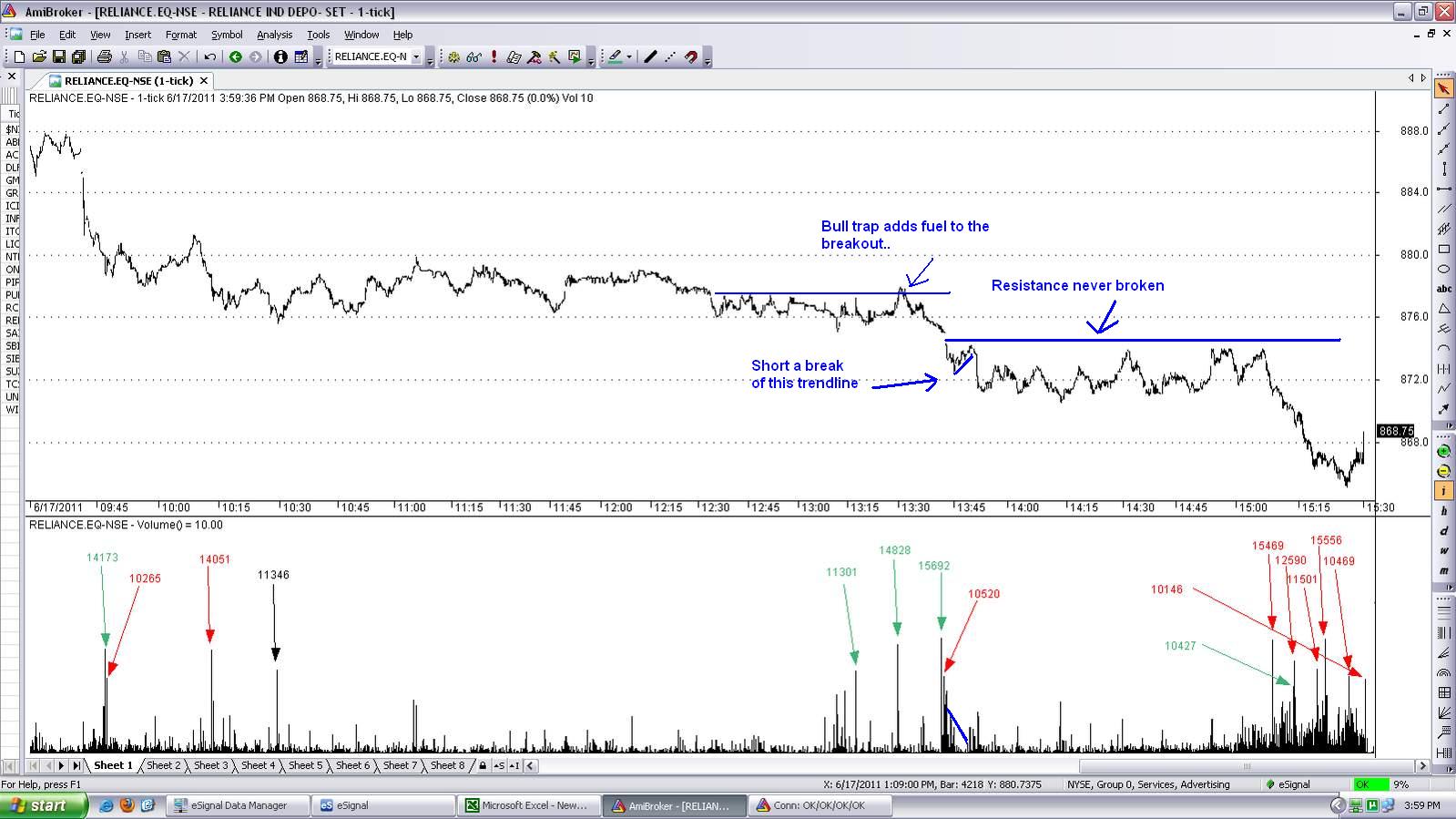The image size is (1456, 819).
Task: Open the black Information icon in the toolbar
Action: coord(280,56)
